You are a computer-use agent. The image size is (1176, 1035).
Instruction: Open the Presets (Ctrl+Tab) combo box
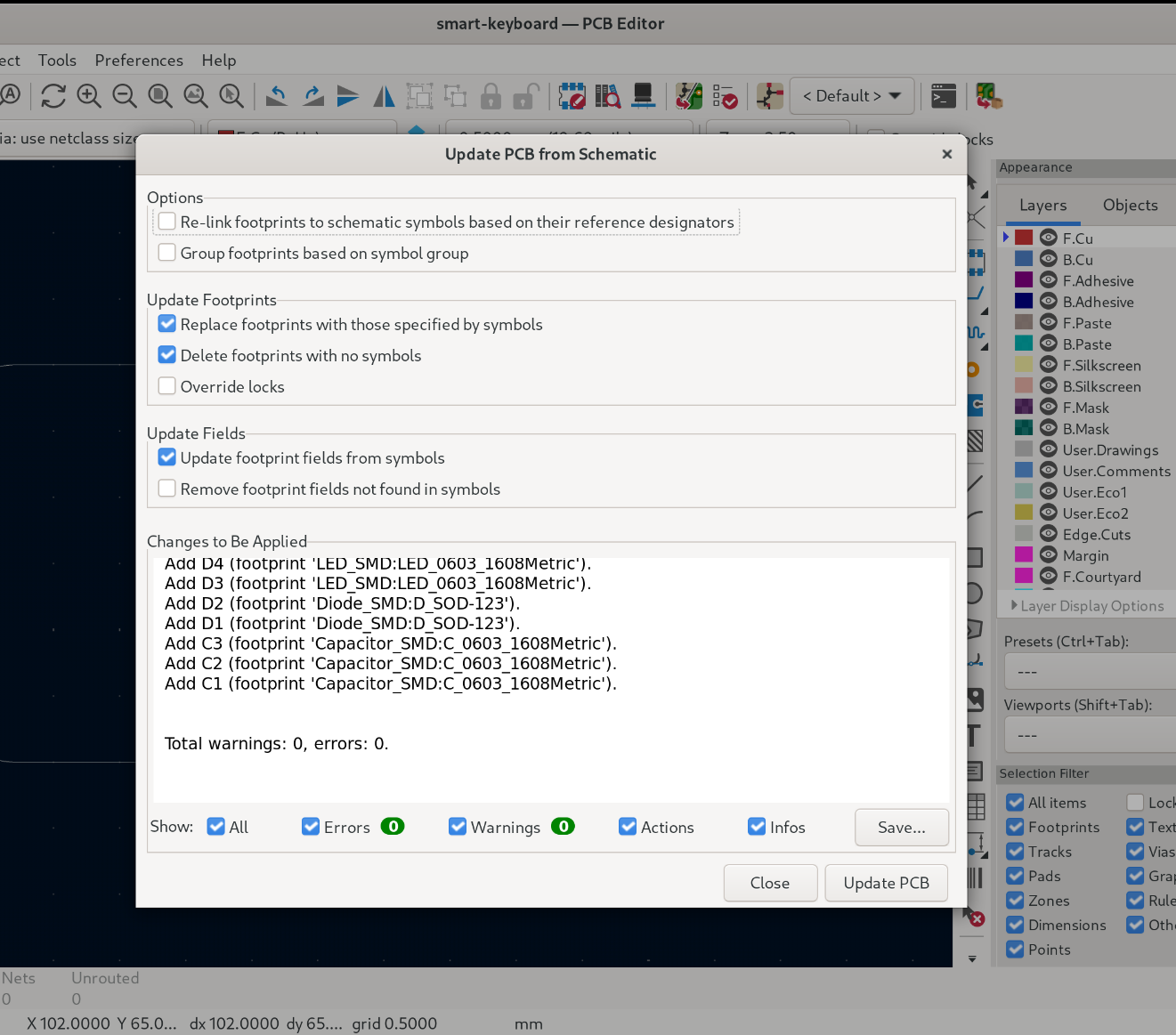point(1090,671)
